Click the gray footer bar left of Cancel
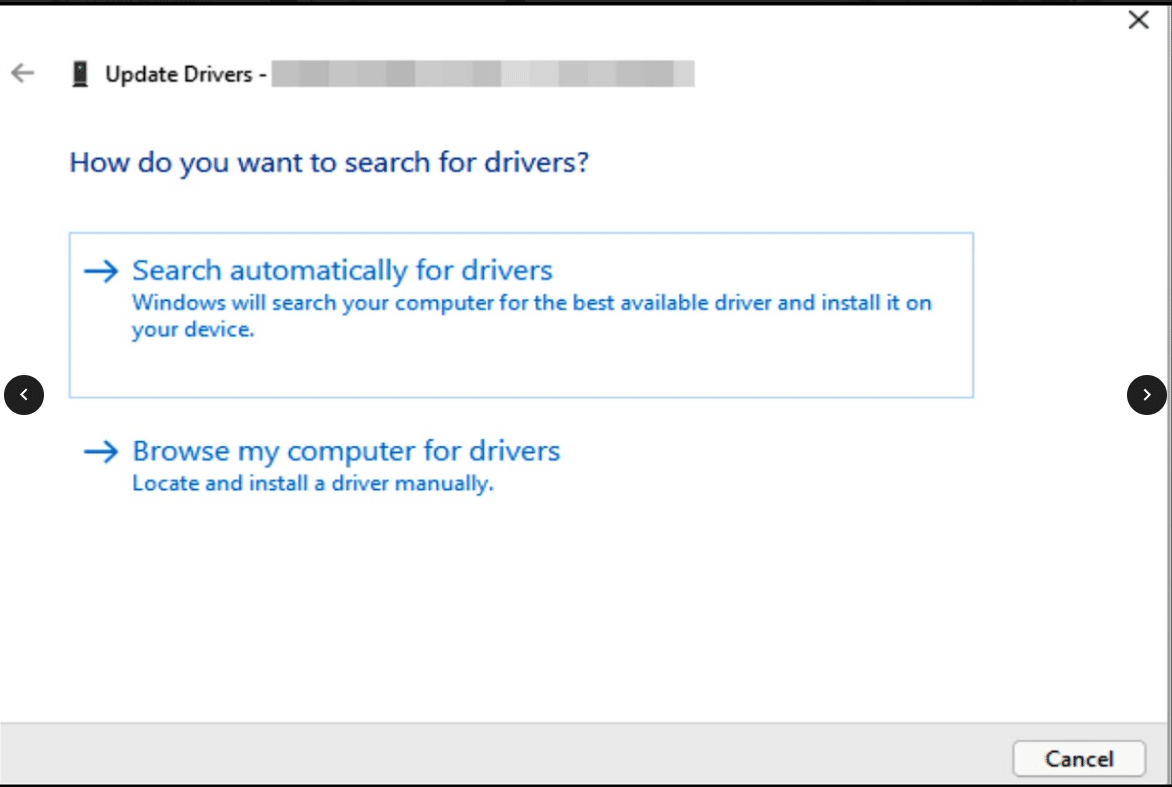 click(x=500, y=755)
